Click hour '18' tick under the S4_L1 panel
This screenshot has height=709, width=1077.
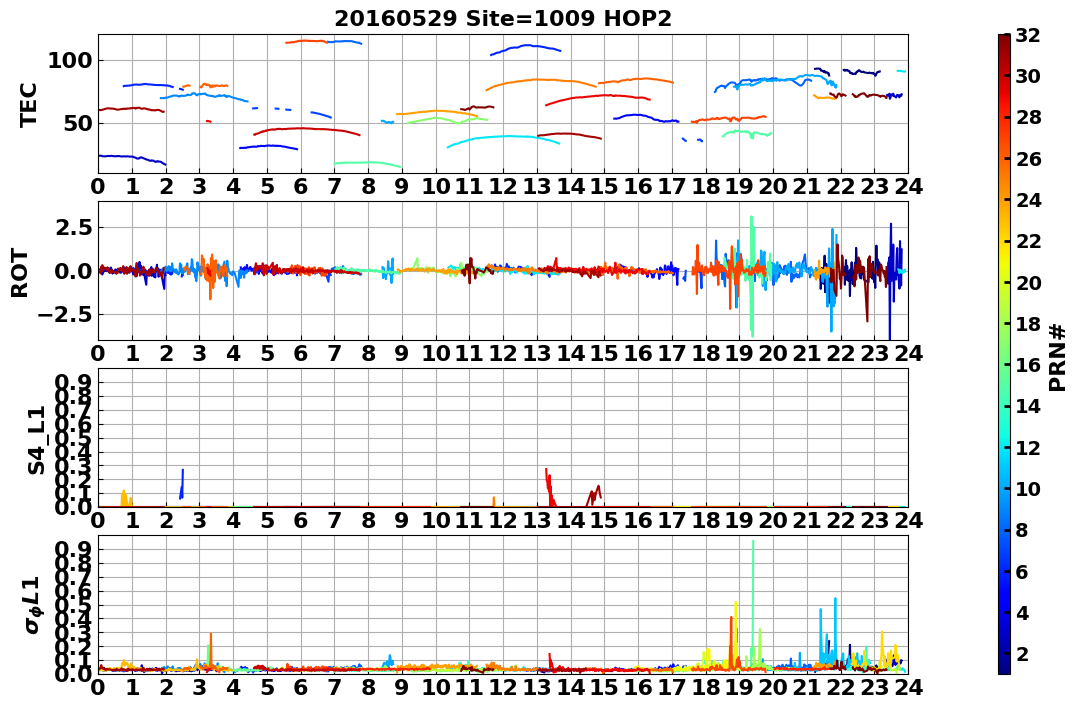[x=705, y=520]
